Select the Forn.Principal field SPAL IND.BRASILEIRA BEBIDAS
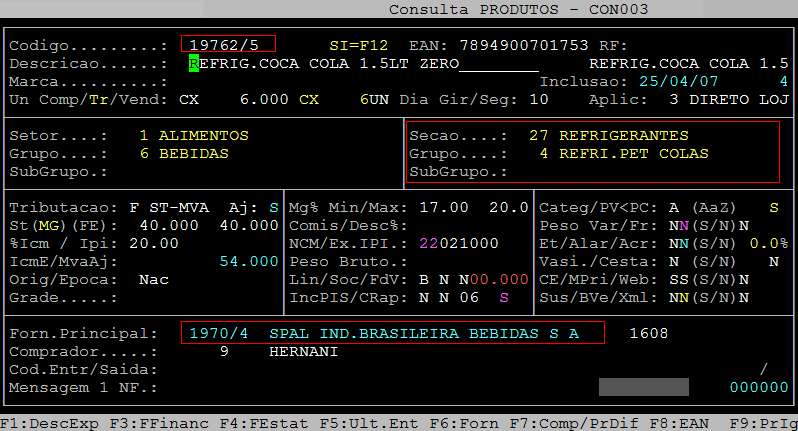Image resolution: width=798 pixels, height=431 pixels. coord(393,333)
